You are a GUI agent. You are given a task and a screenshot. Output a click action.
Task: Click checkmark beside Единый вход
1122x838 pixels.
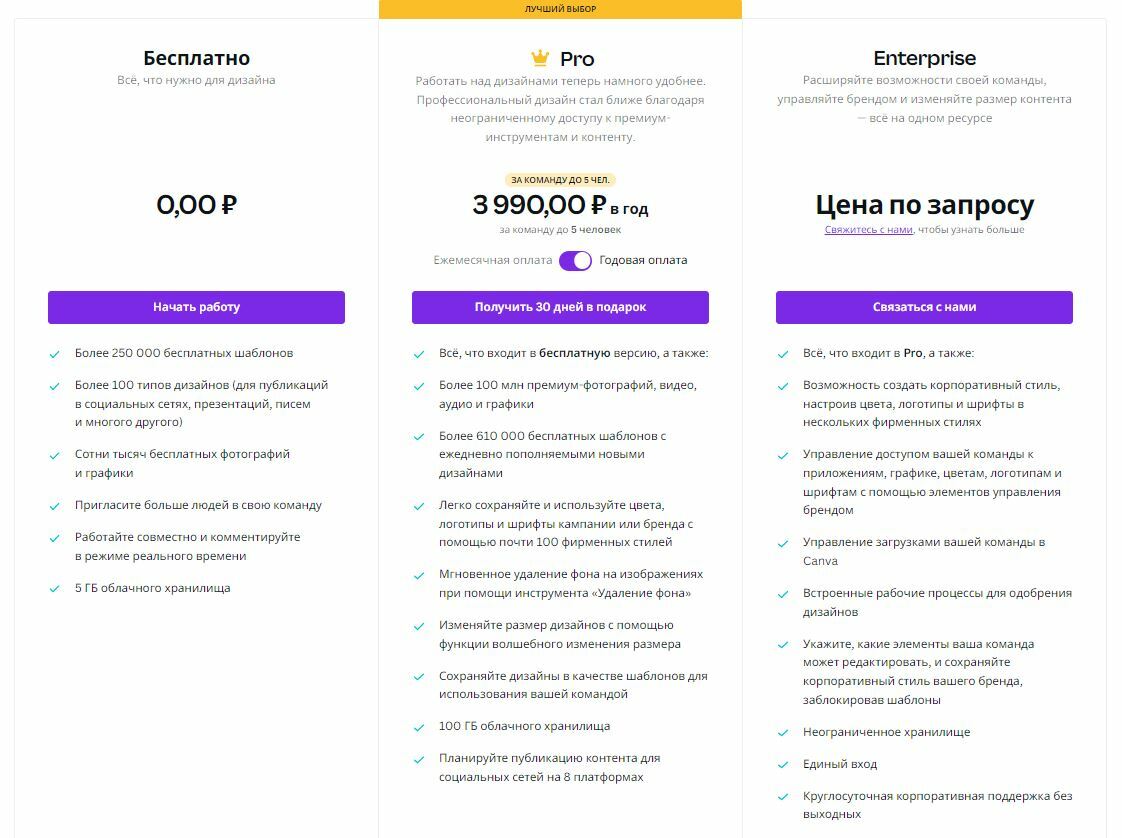783,765
